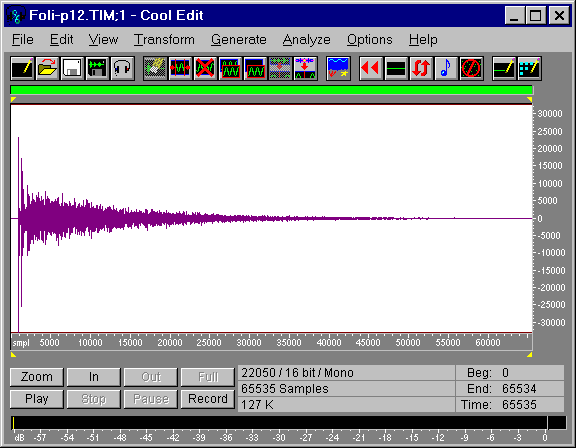Click the red-circle noise reduction icon
Screen dimensions: 576x448
(471, 69)
